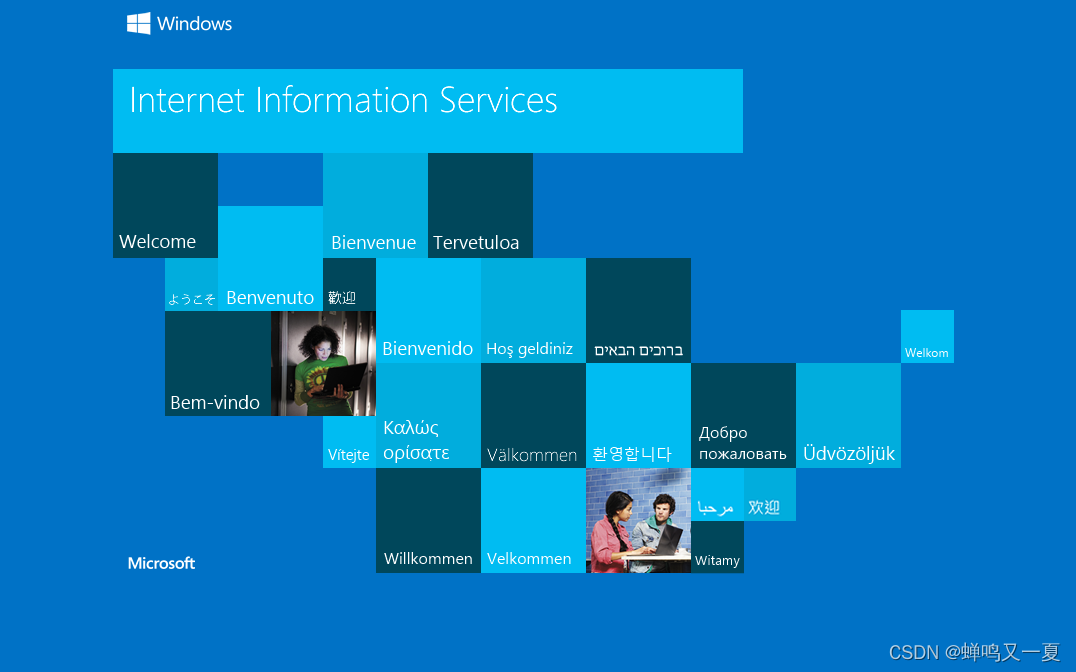Click the Tervetuloa tile
This screenshot has width=1076, height=672.
pos(480,205)
